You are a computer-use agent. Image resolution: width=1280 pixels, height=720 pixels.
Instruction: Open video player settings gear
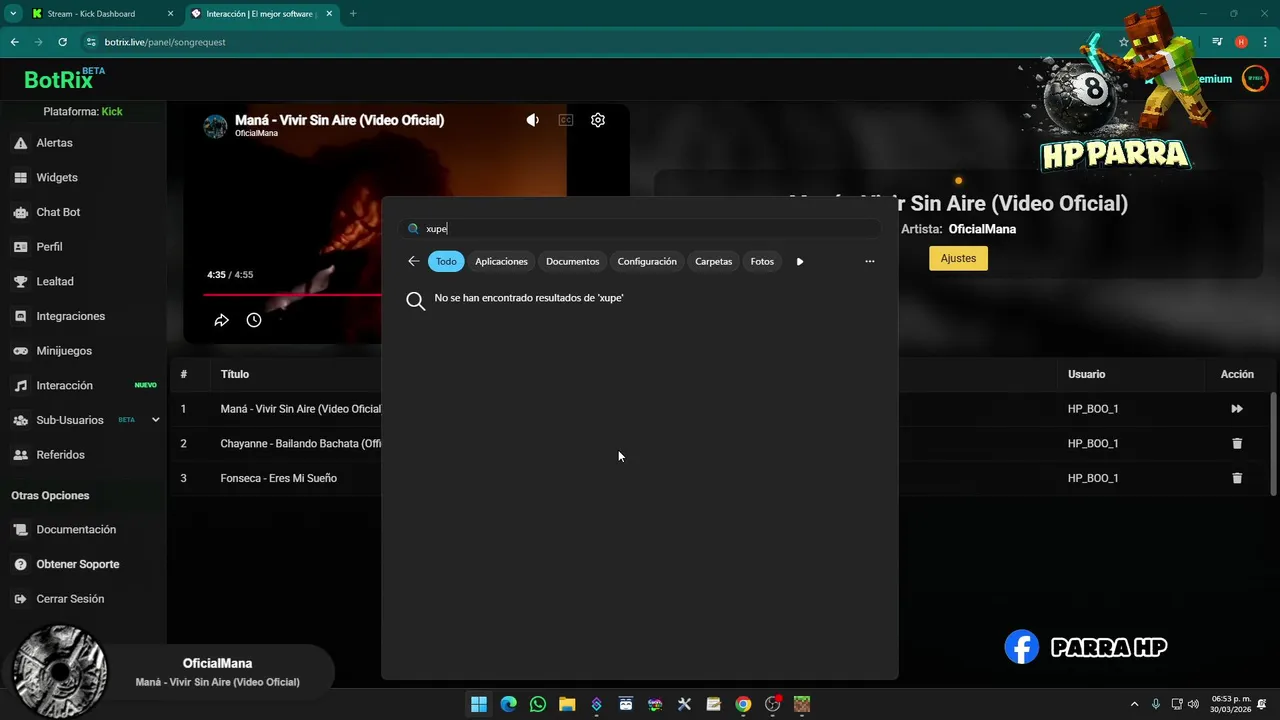(x=598, y=120)
